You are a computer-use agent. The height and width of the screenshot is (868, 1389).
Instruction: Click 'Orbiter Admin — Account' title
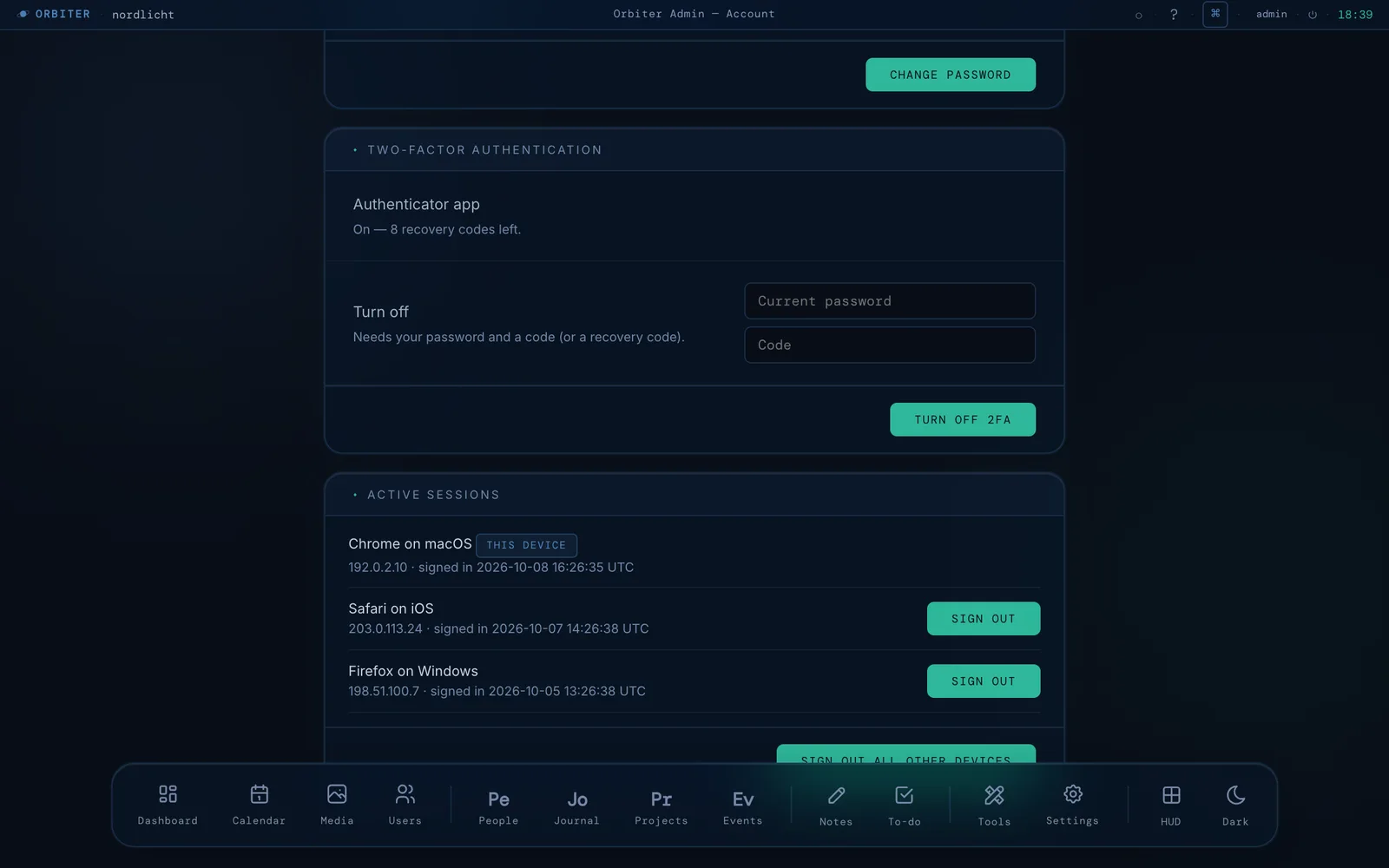click(694, 14)
